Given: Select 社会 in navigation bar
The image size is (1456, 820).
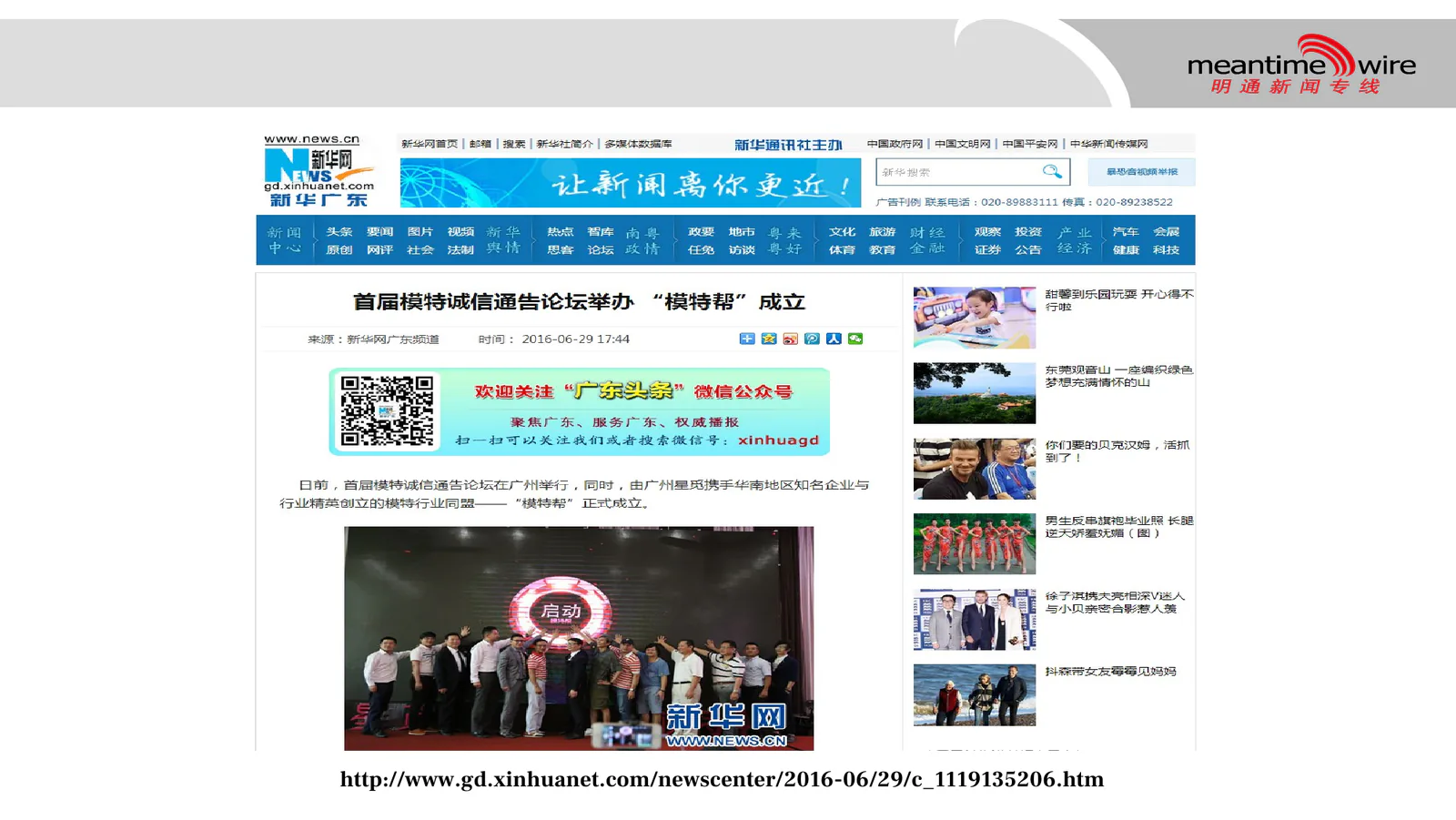Looking at the screenshot, I should click(420, 250).
